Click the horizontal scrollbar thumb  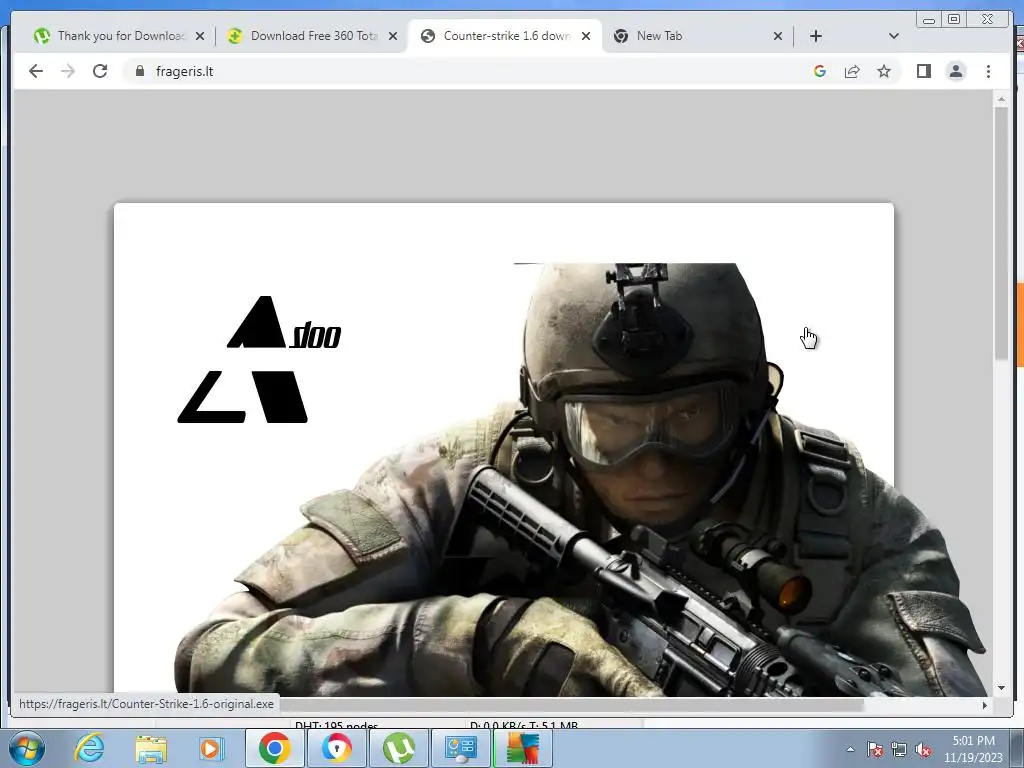pyautogui.click(x=571, y=705)
